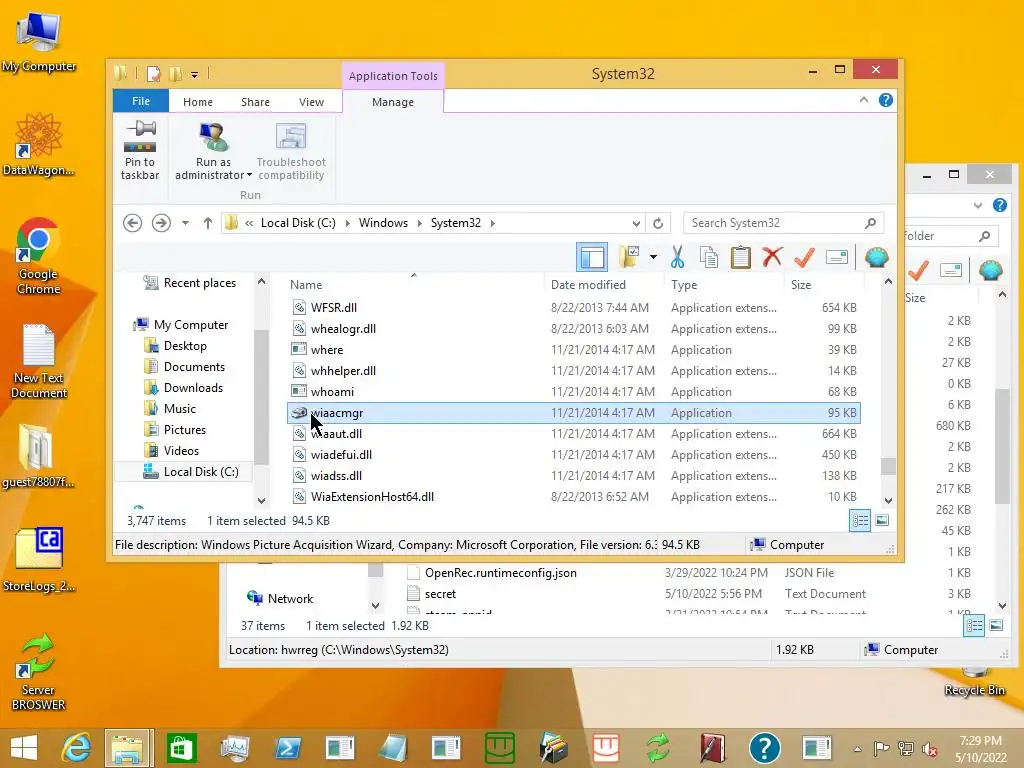Click the Cut scissors icon
The height and width of the screenshot is (768, 1024).
point(677,257)
